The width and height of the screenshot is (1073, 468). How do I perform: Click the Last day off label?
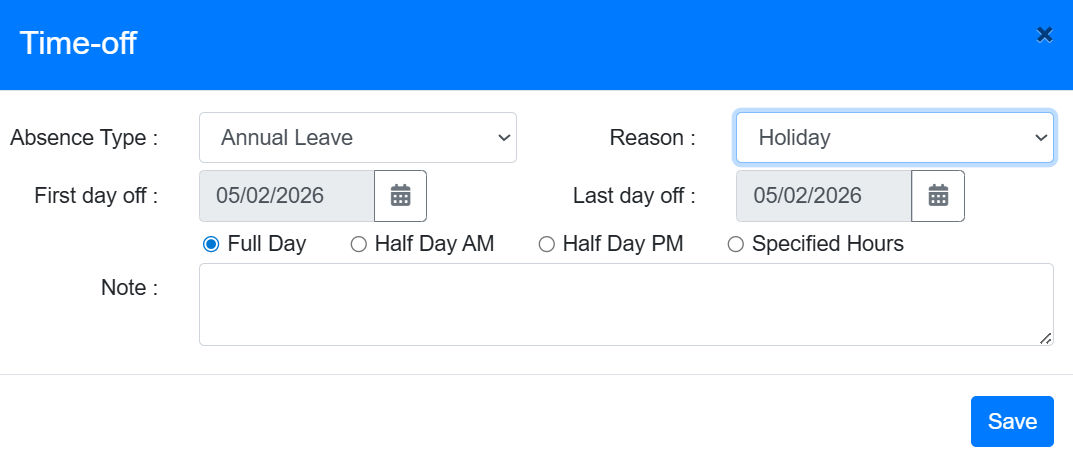(x=634, y=195)
